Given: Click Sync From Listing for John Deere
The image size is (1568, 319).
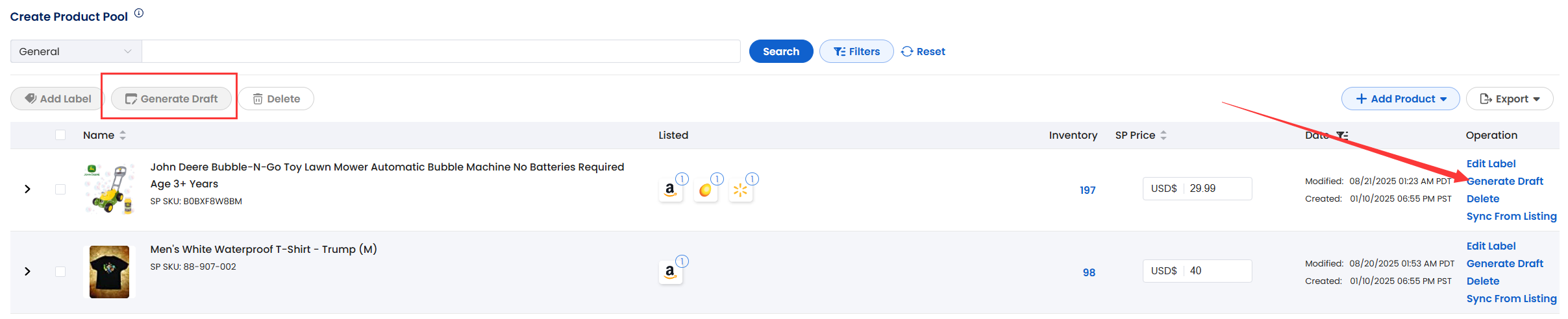Looking at the screenshot, I should (x=1512, y=217).
